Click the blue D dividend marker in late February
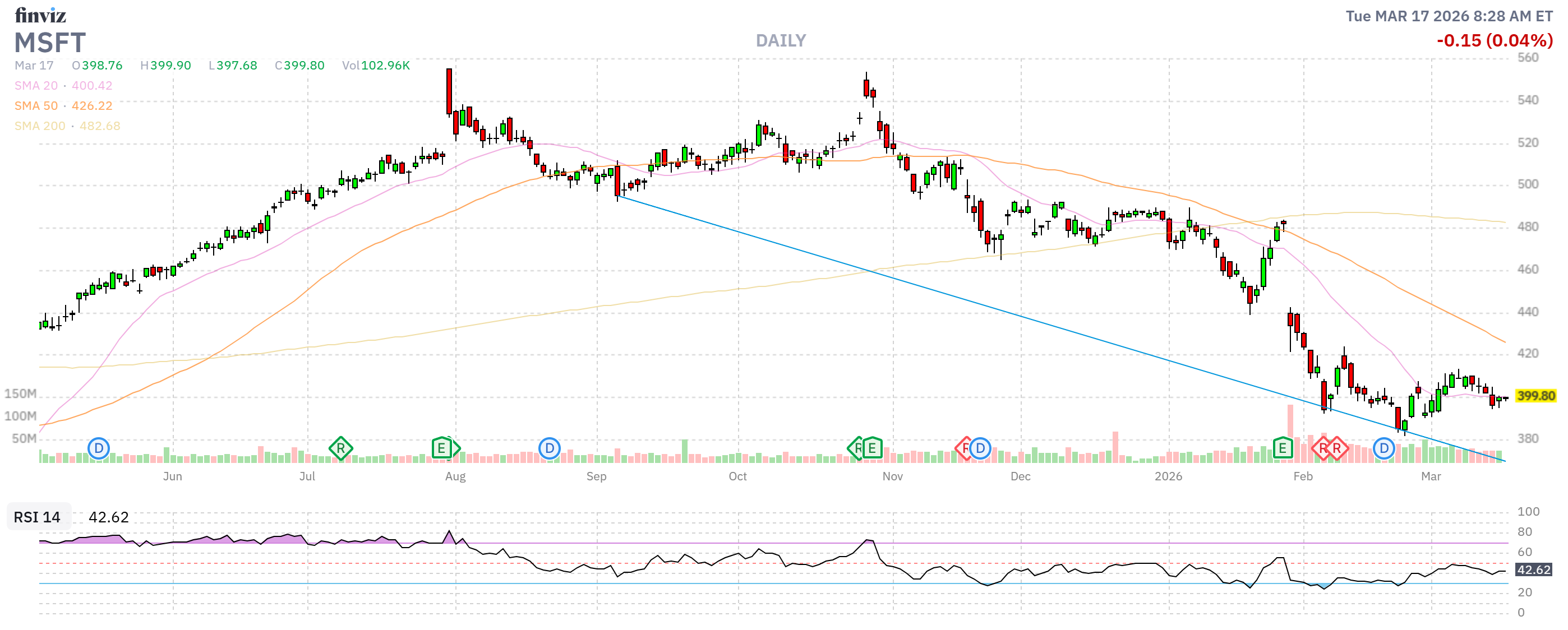The image size is (1568, 630). point(1383,449)
